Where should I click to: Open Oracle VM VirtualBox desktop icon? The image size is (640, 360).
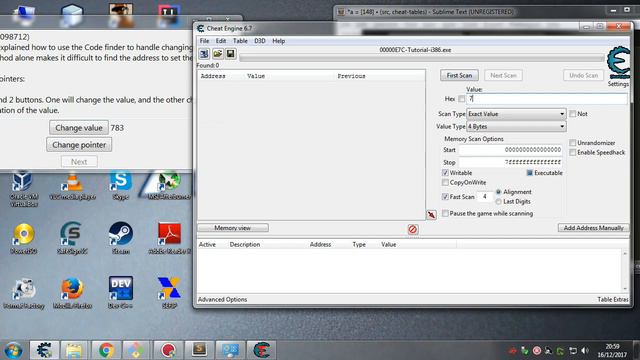click(23, 189)
